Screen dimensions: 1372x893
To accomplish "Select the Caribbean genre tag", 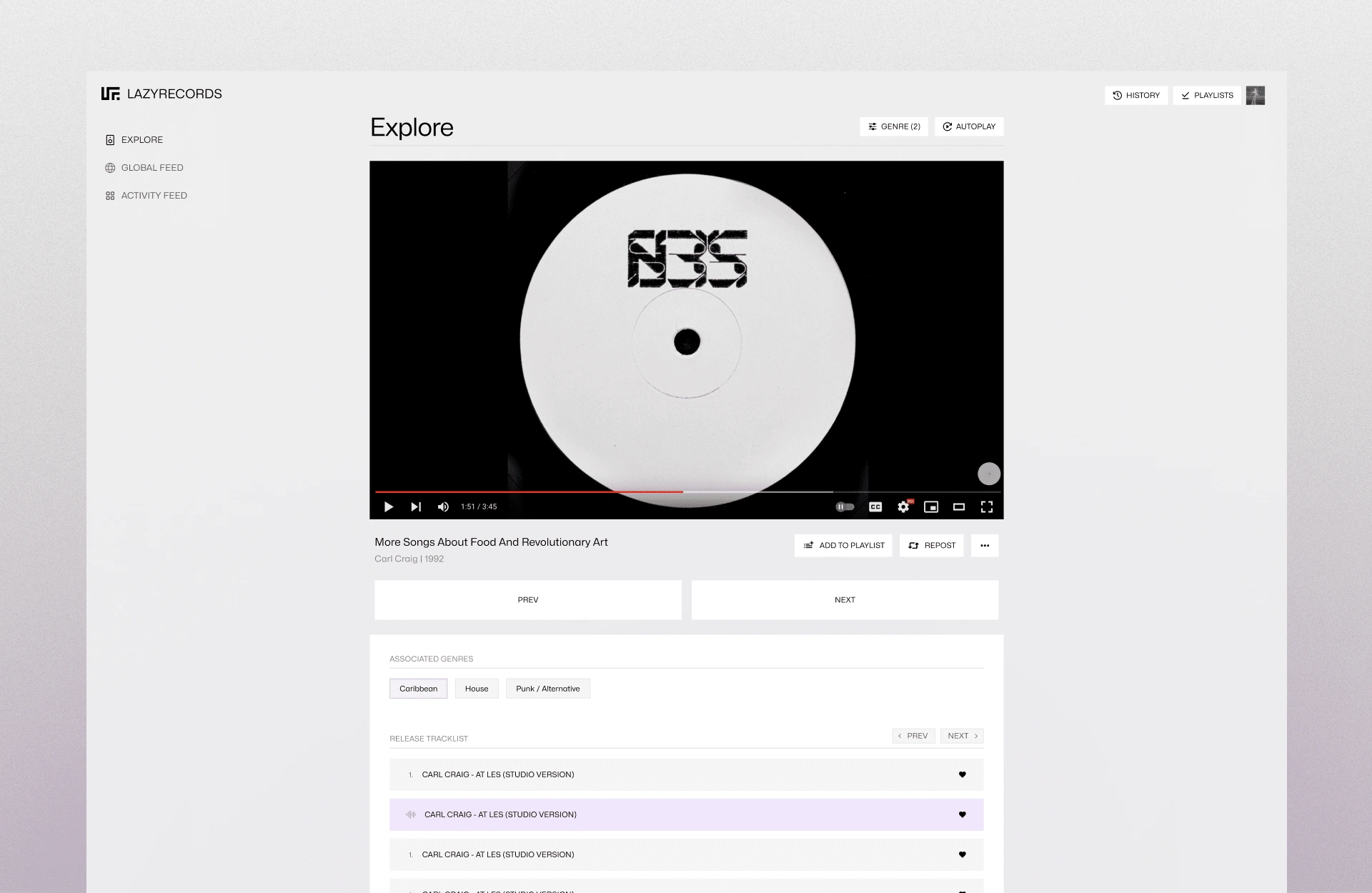I will click(x=419, y=689).
